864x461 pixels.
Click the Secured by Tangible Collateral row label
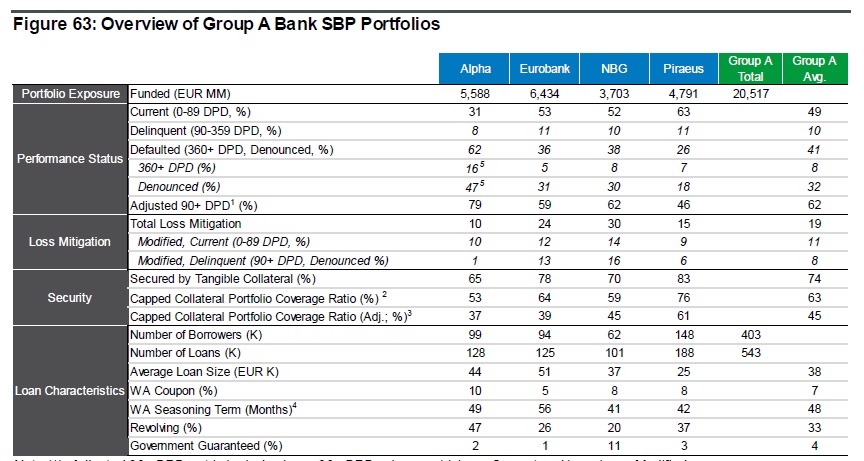[x=219, y=279]
